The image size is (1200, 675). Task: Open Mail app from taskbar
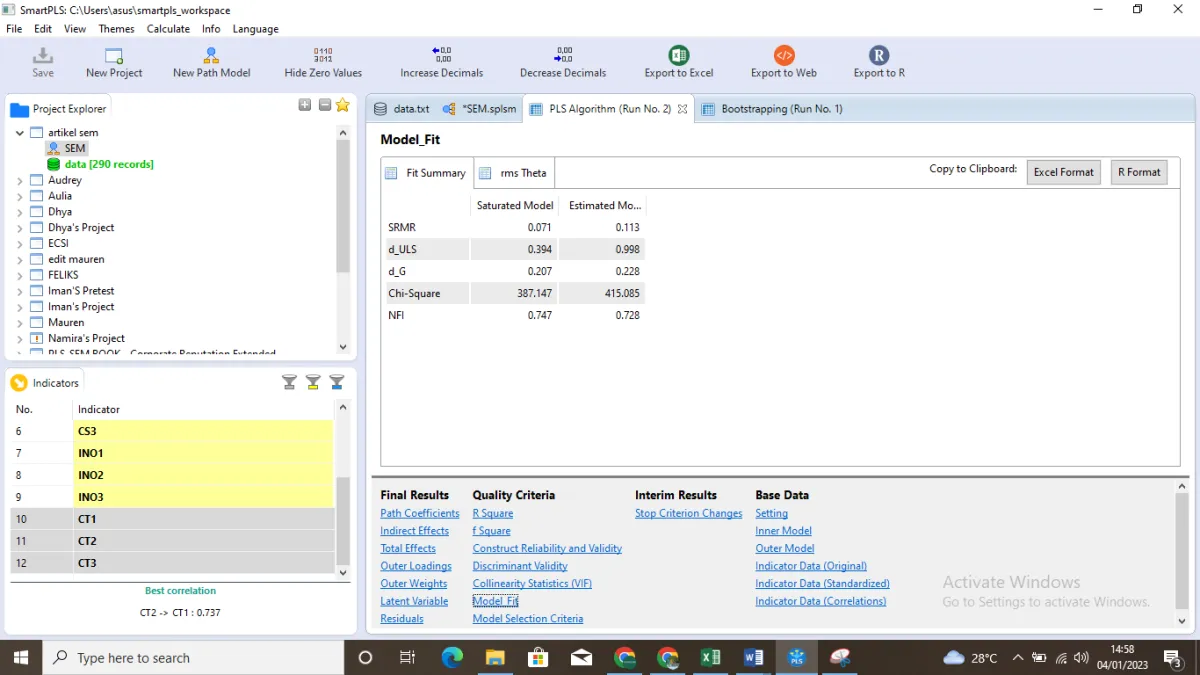[582, 657]
